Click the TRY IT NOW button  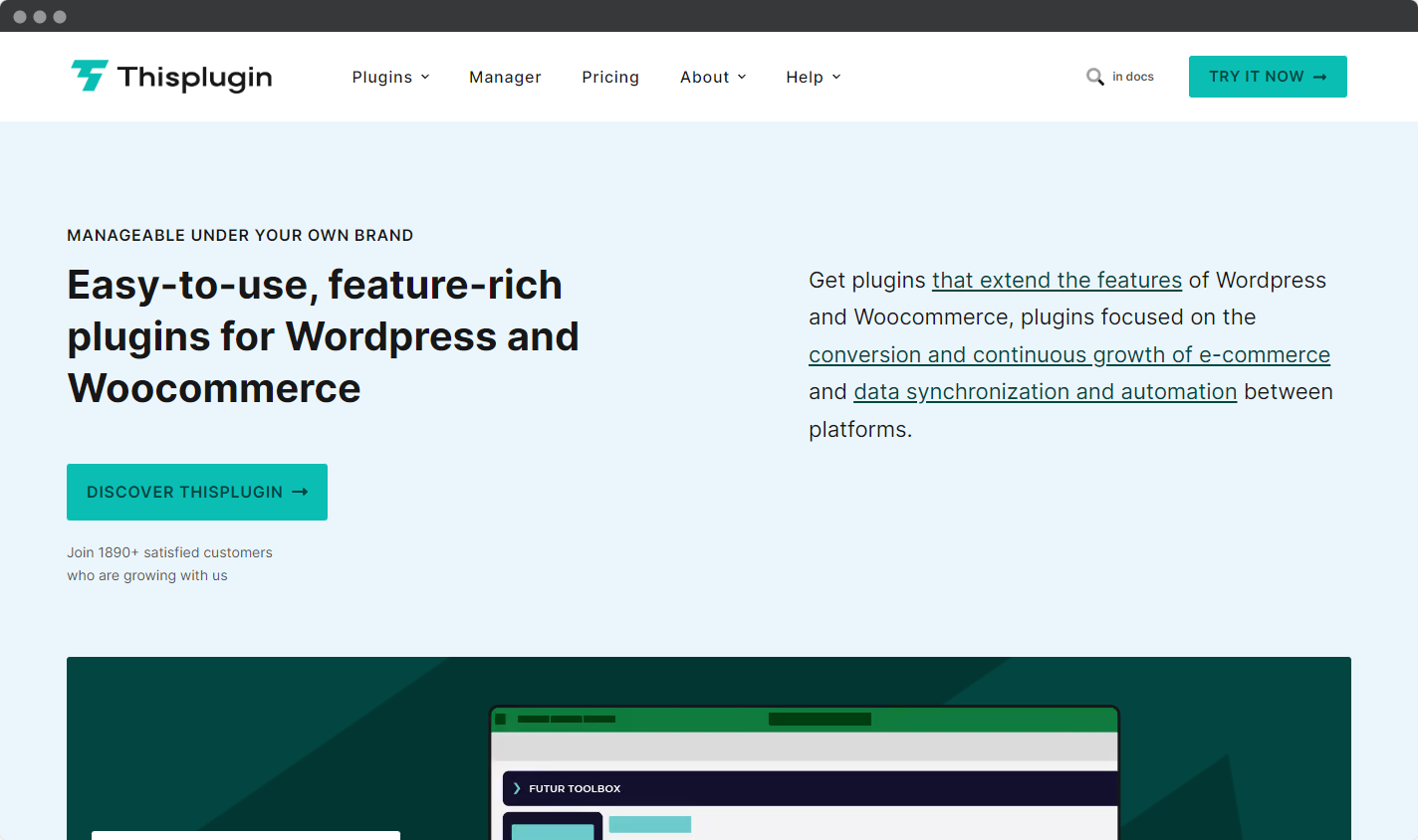pyautogui.click(x=1268, y=77)
